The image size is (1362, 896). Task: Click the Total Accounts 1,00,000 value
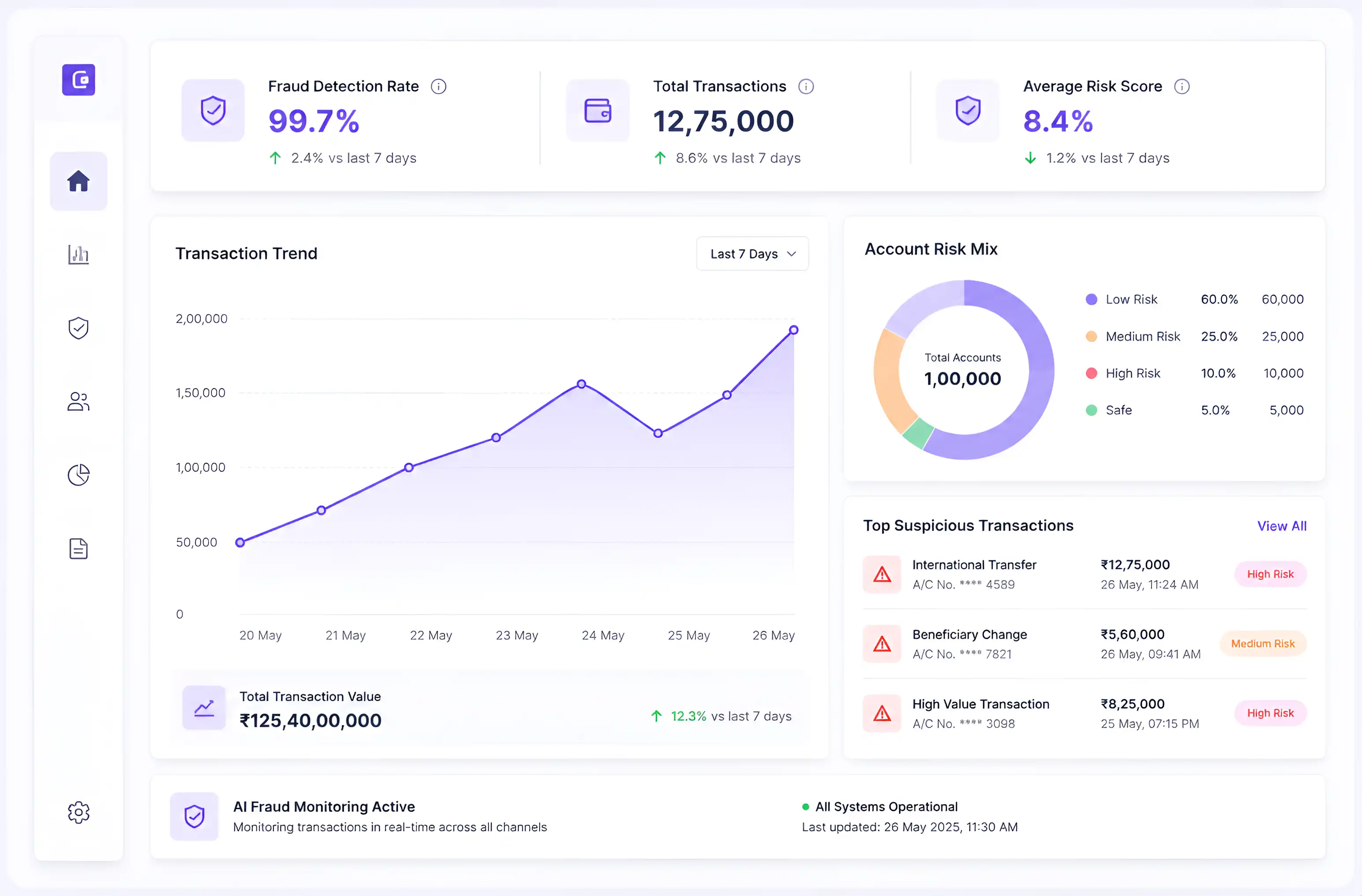click(x=962, y=379)
